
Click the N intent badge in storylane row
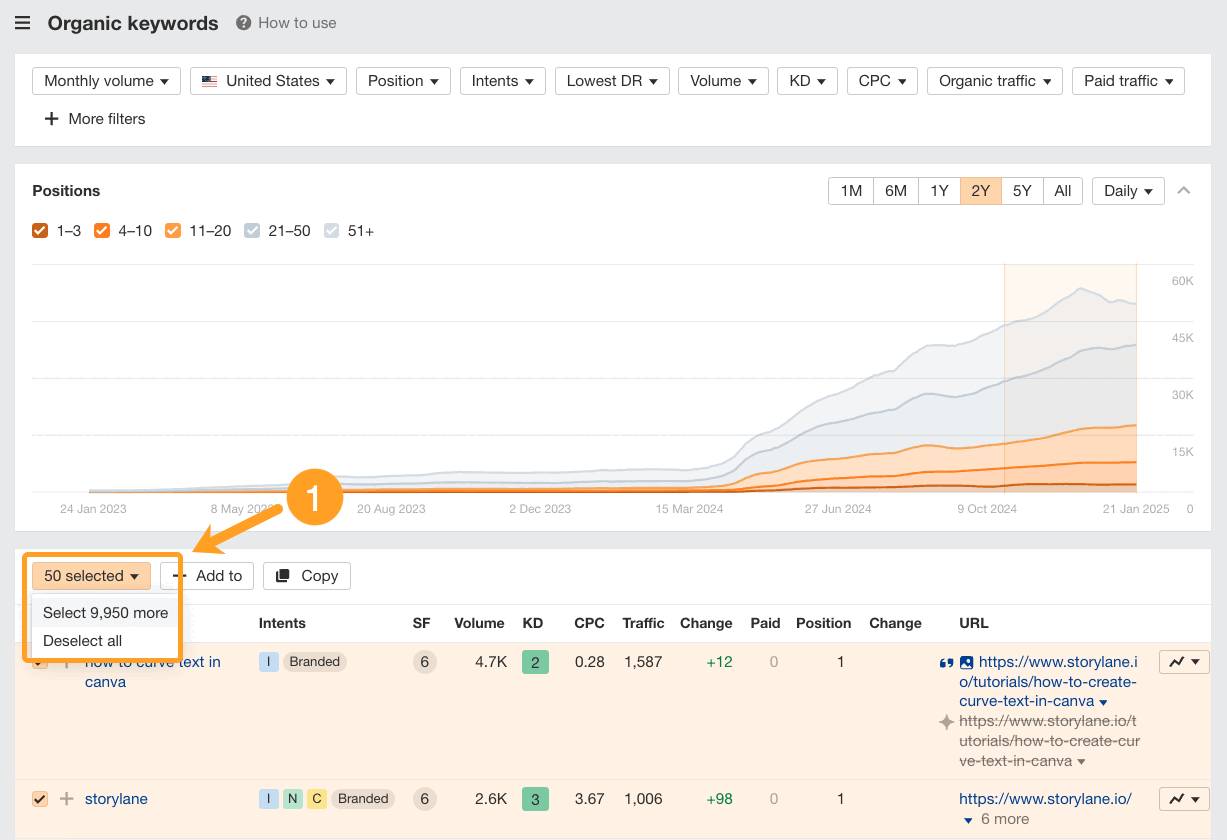click(292, 799)
